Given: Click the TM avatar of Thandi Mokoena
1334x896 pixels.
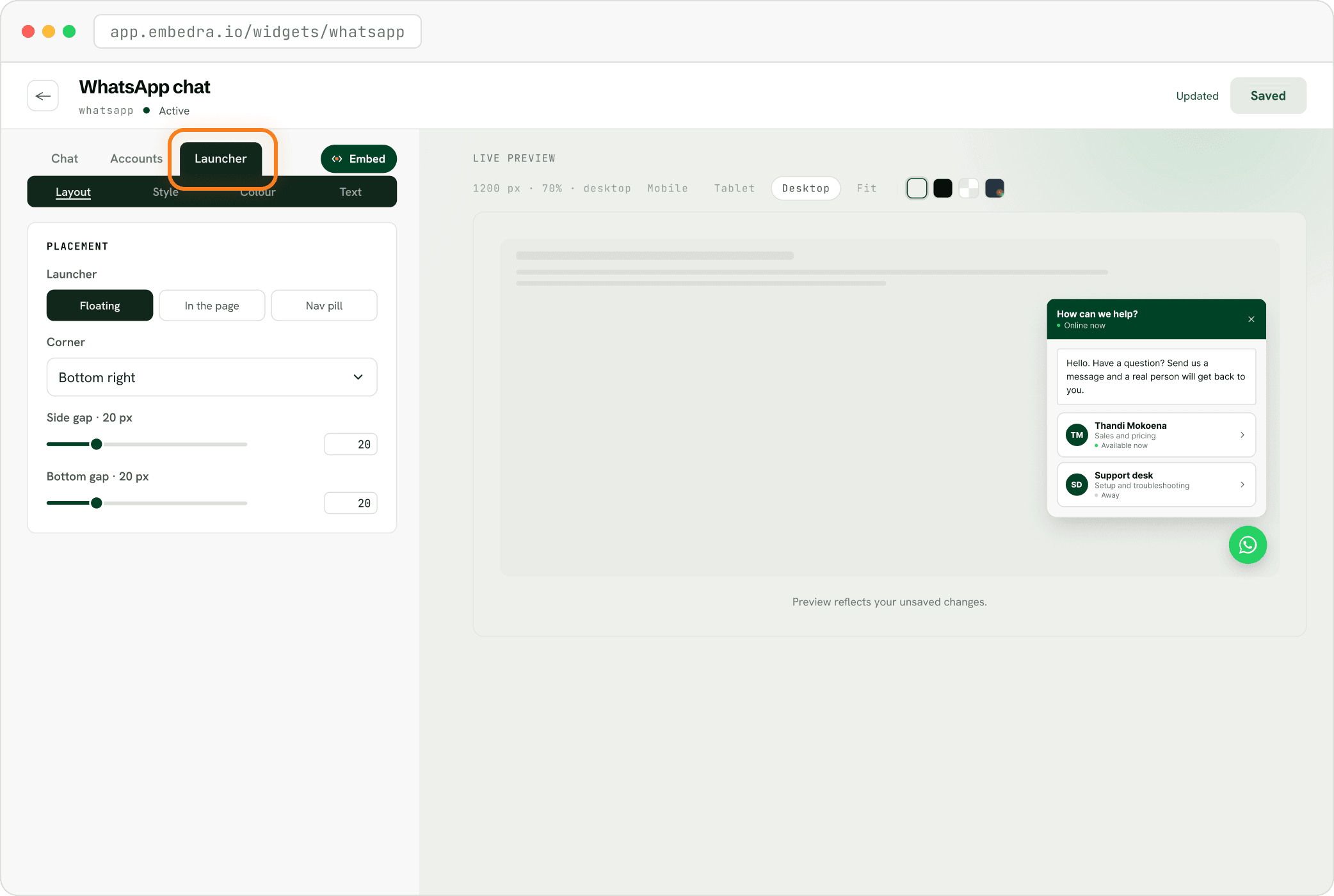Looking at the screenshot, I should click(x=1077, y=435).
